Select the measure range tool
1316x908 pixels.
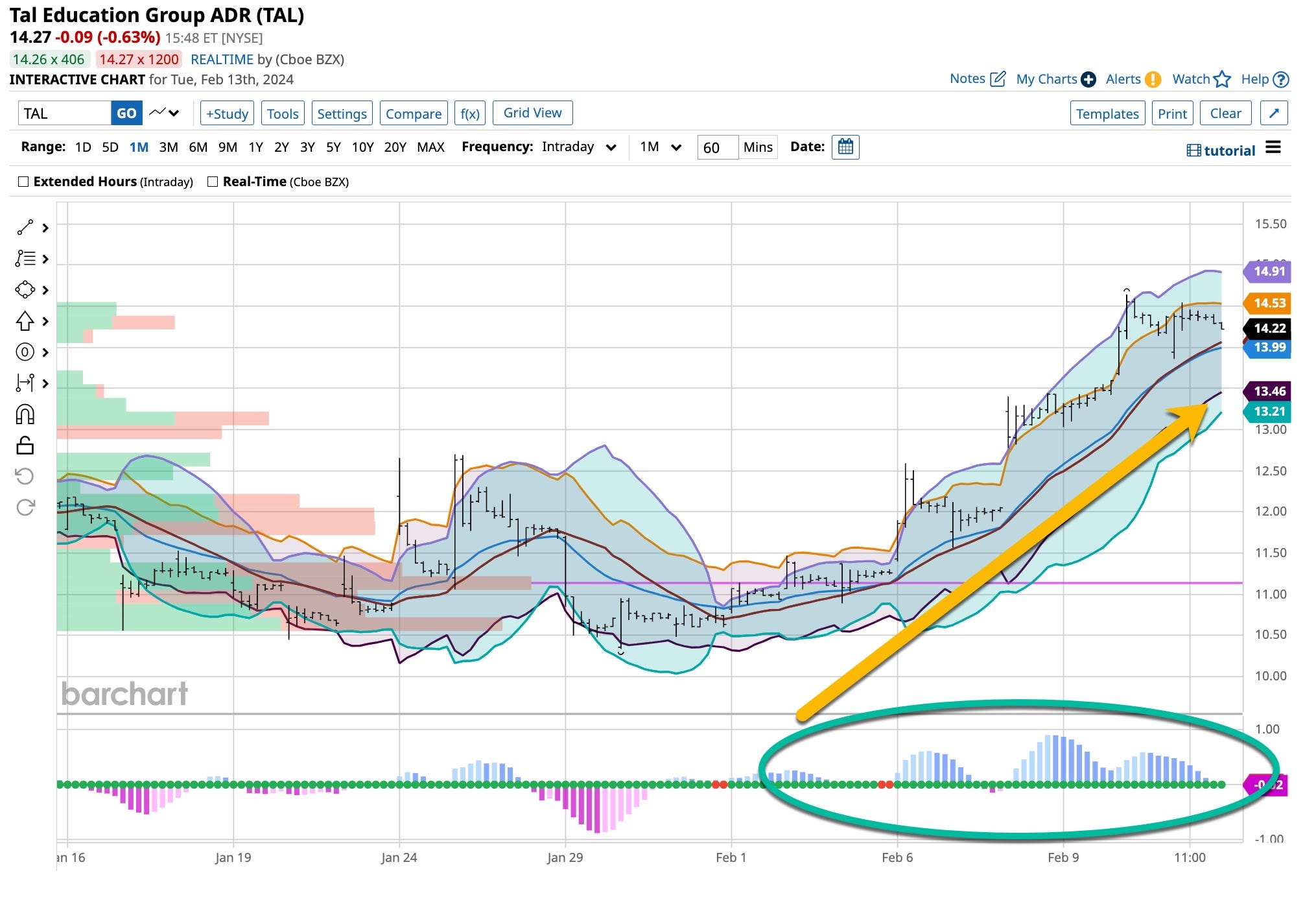pos(25,383)
